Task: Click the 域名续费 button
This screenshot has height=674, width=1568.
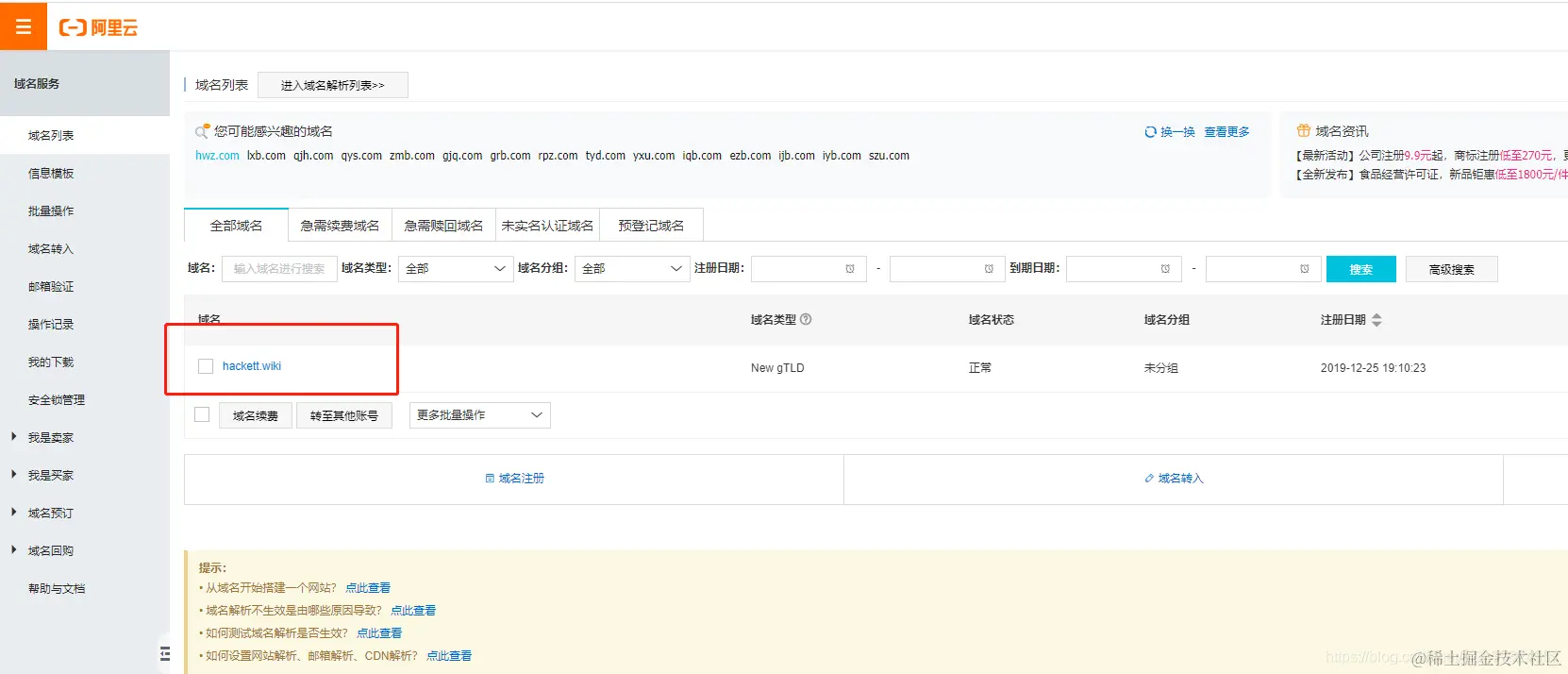Action: tap(256, 415)
